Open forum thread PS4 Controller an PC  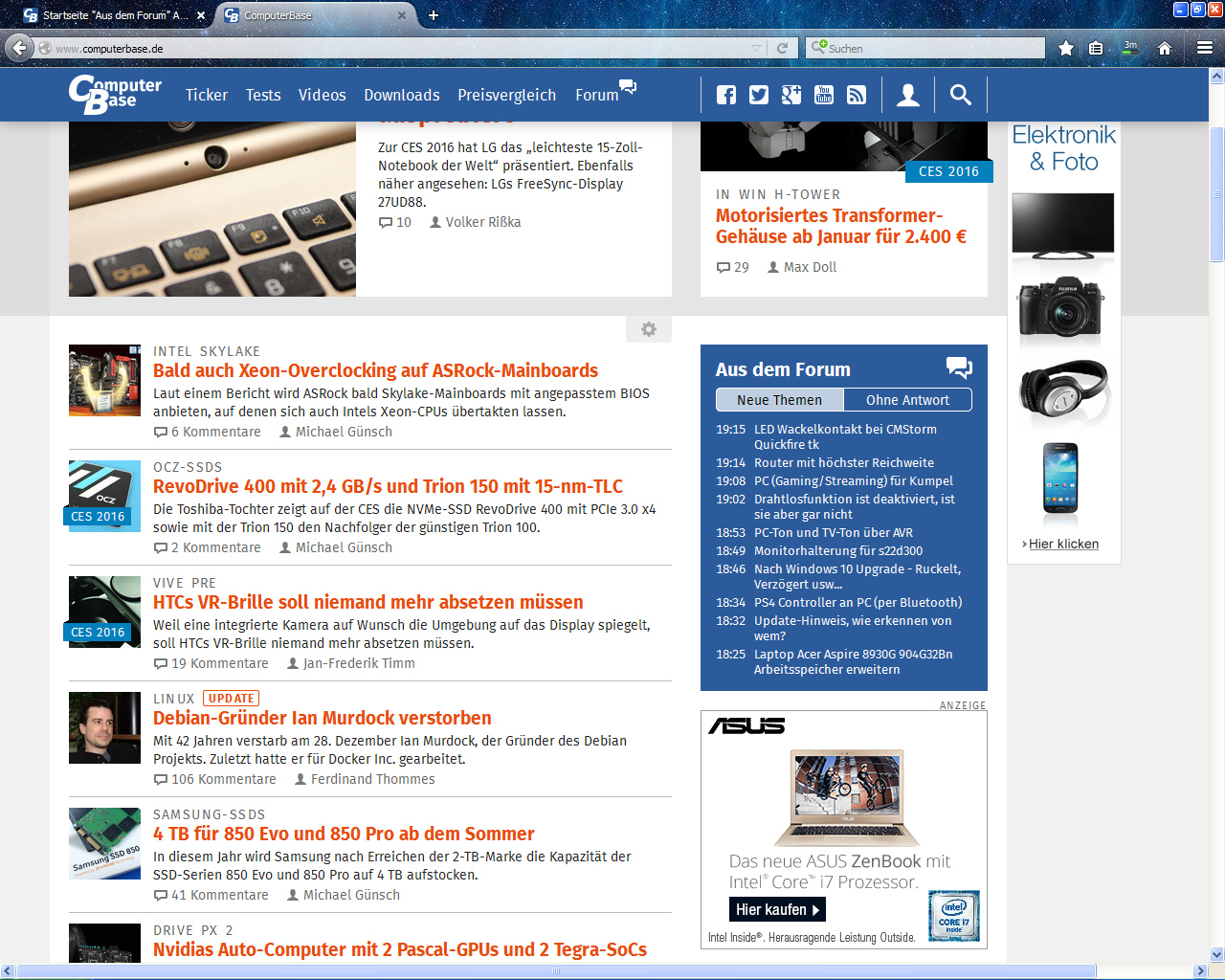[x=857, y=602]
